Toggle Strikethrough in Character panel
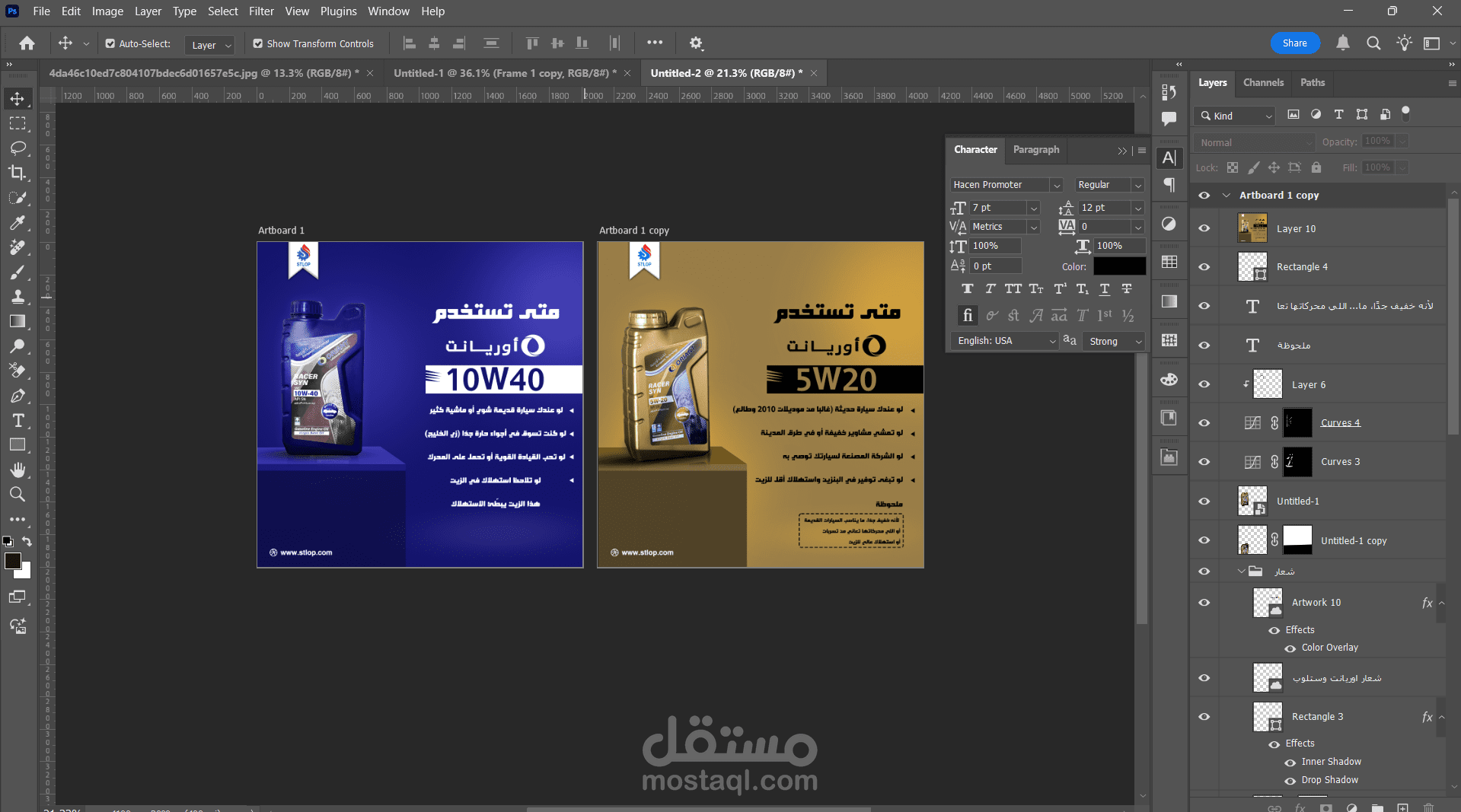 [1127, 289]
